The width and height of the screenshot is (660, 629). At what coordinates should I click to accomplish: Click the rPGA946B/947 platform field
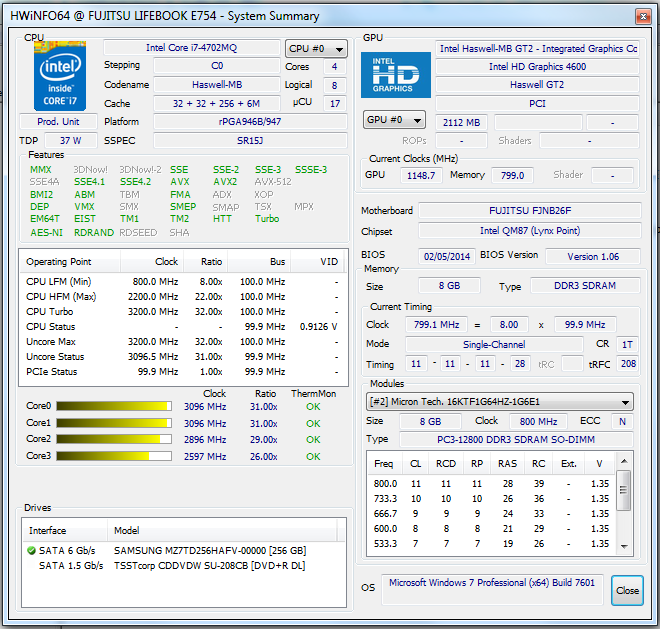click(250, 122)
